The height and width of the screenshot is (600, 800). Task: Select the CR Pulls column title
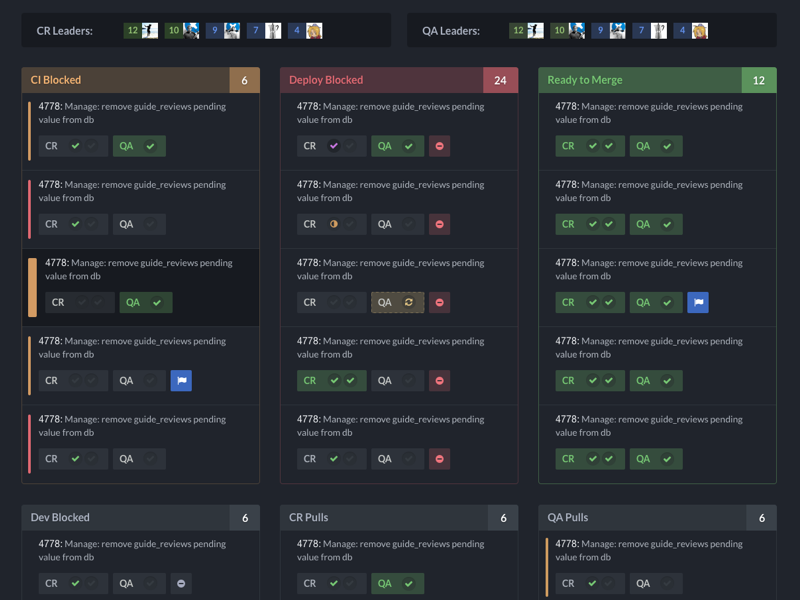pyautogui.click(x=310, y=518)
